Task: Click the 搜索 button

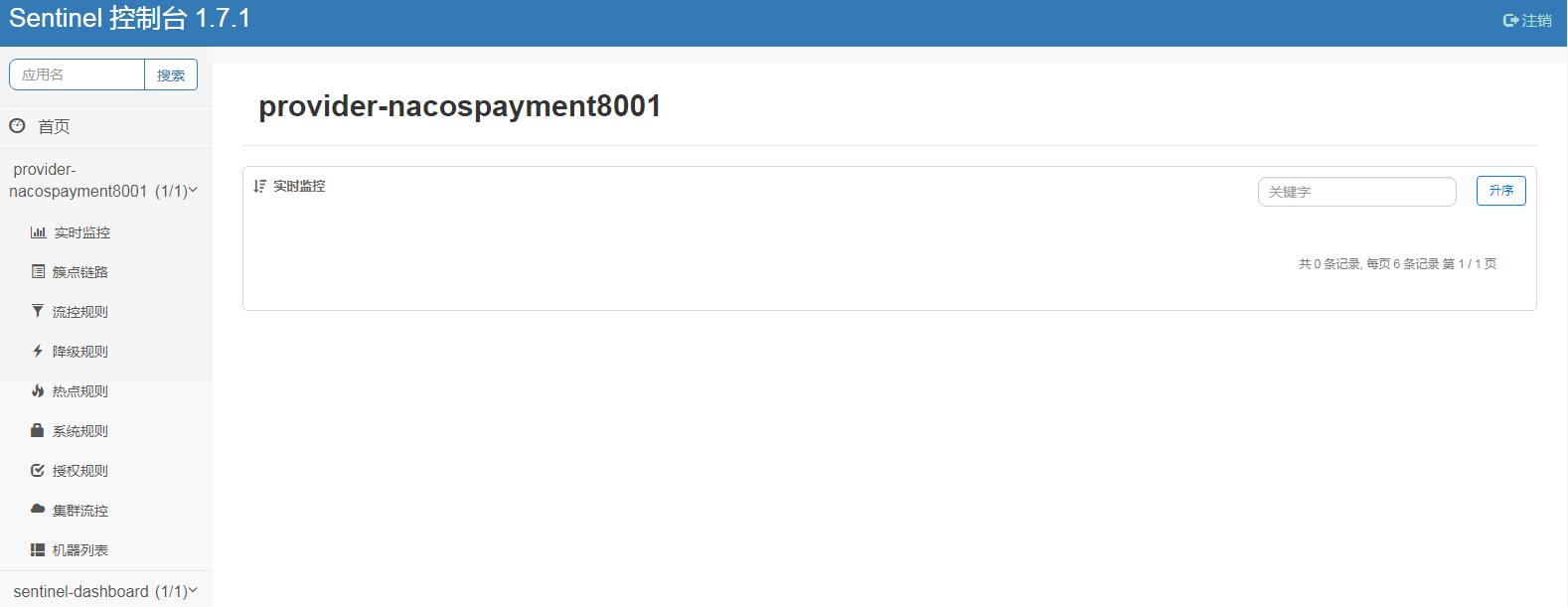Action: coord(171,75)
